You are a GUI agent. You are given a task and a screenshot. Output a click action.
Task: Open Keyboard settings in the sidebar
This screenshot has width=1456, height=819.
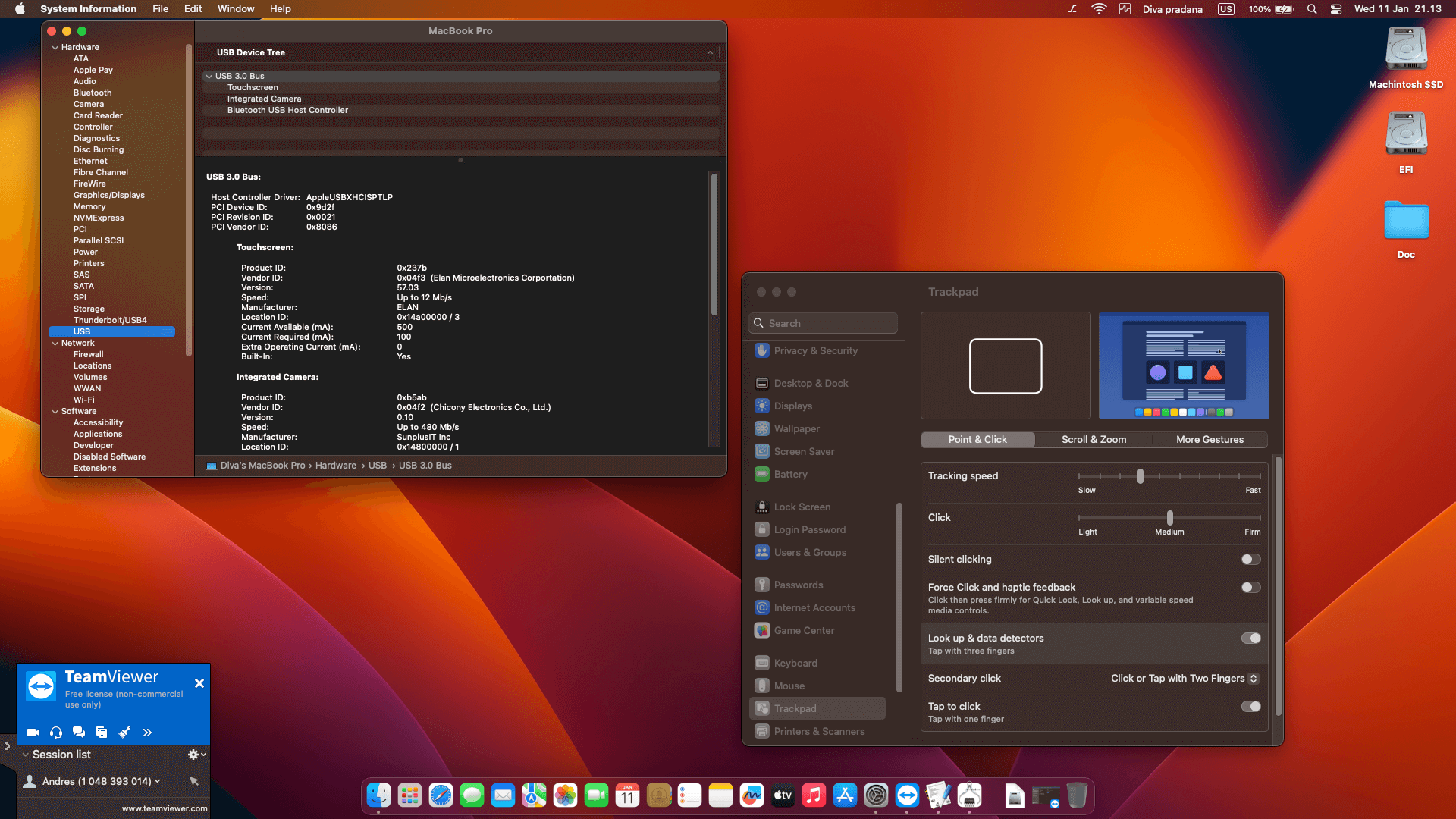(795, 662)
